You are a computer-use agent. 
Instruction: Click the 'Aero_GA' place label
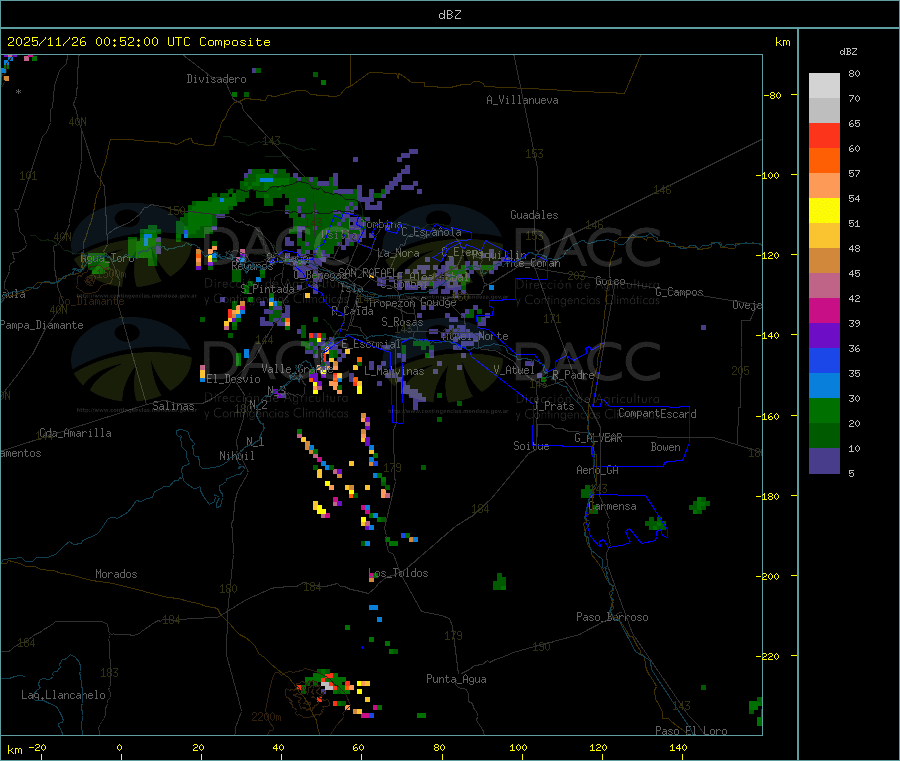[x=598, y=470]
